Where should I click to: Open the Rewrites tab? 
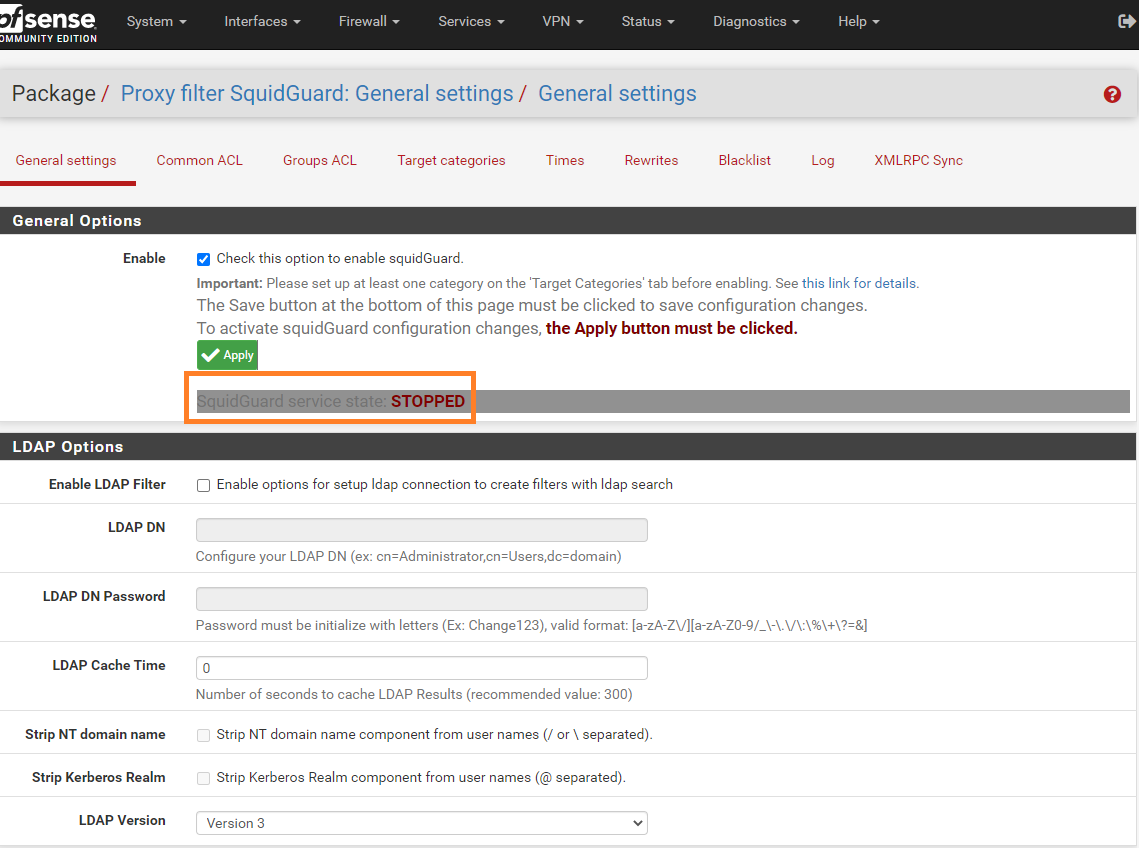[x=651, y=161]
